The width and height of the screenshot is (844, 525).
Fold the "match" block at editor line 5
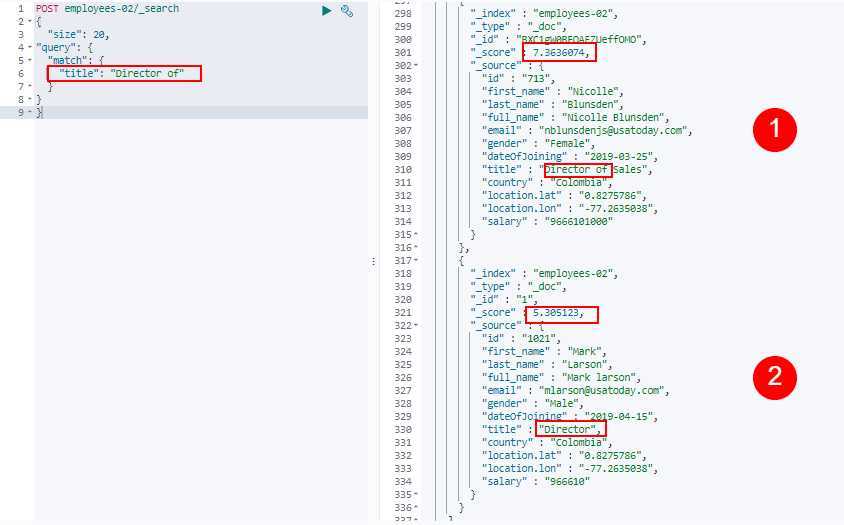(30, 60)
